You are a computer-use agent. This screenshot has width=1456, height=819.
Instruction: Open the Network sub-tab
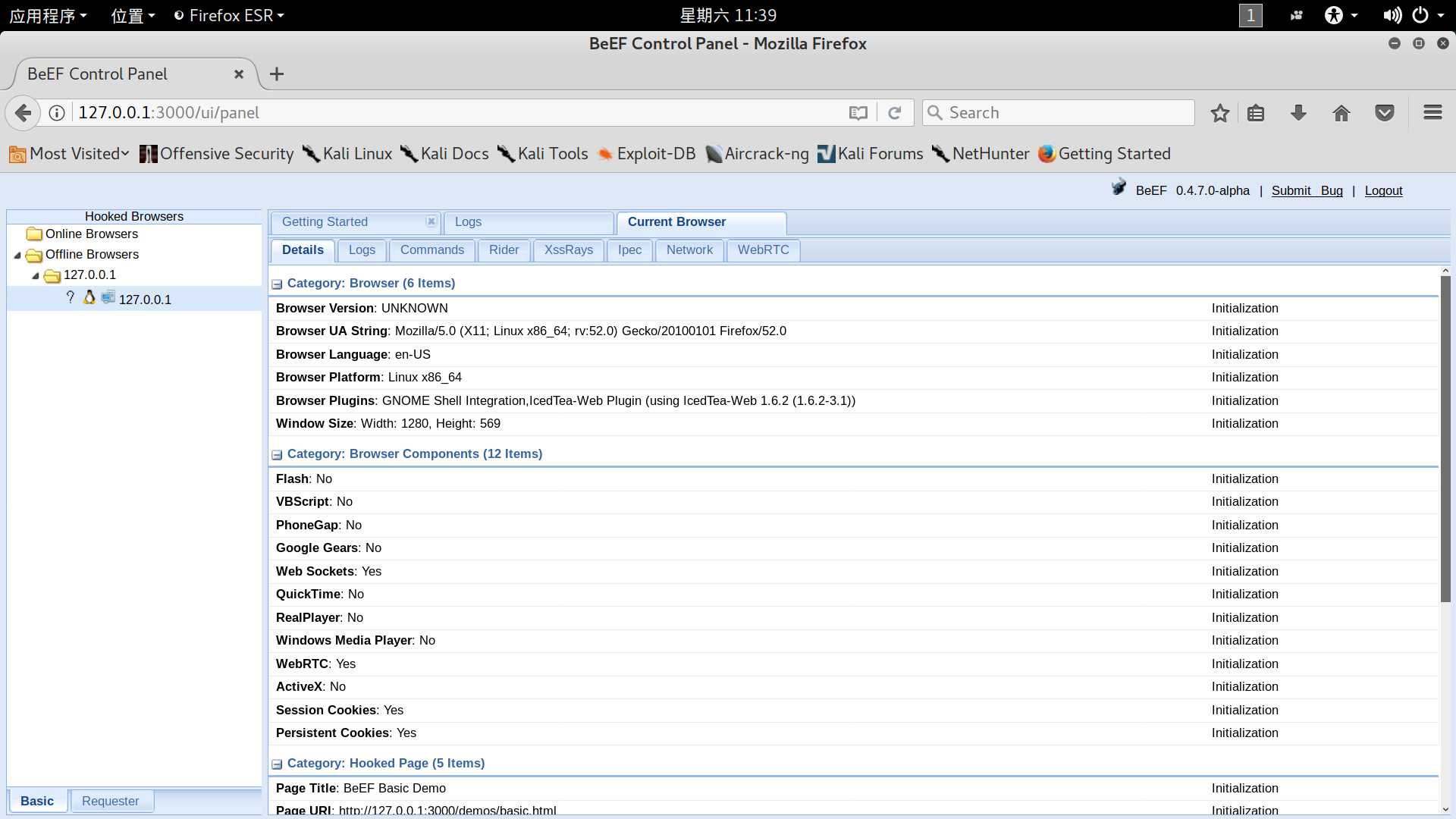click(x=689, y=250)
